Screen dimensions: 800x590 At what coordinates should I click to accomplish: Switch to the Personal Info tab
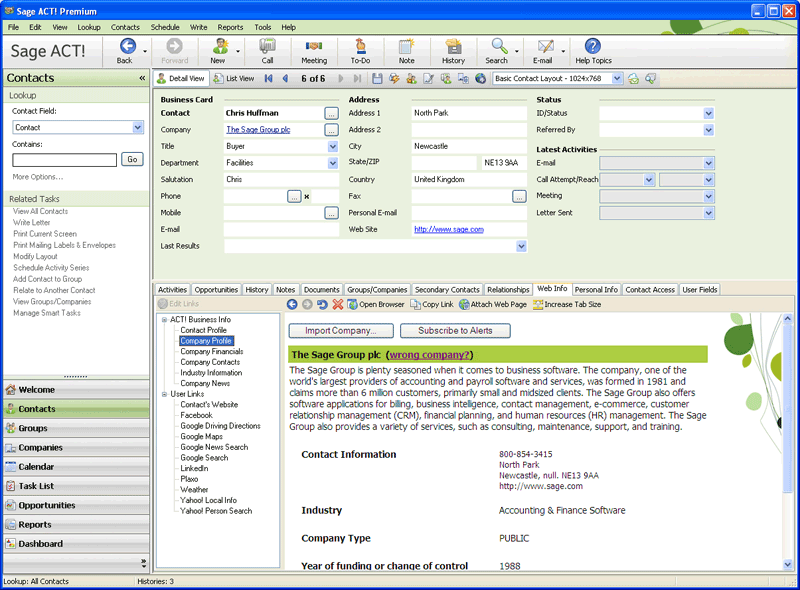pos(596,290)
